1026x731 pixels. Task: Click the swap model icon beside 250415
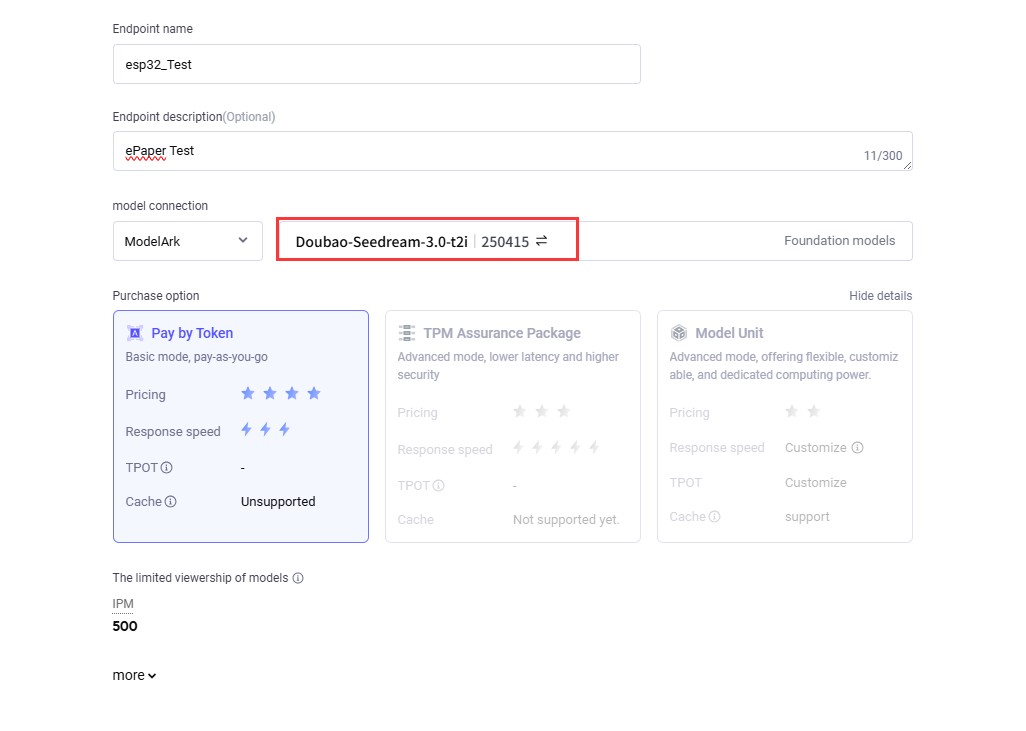pyautogui.click(x=541, y=241)
